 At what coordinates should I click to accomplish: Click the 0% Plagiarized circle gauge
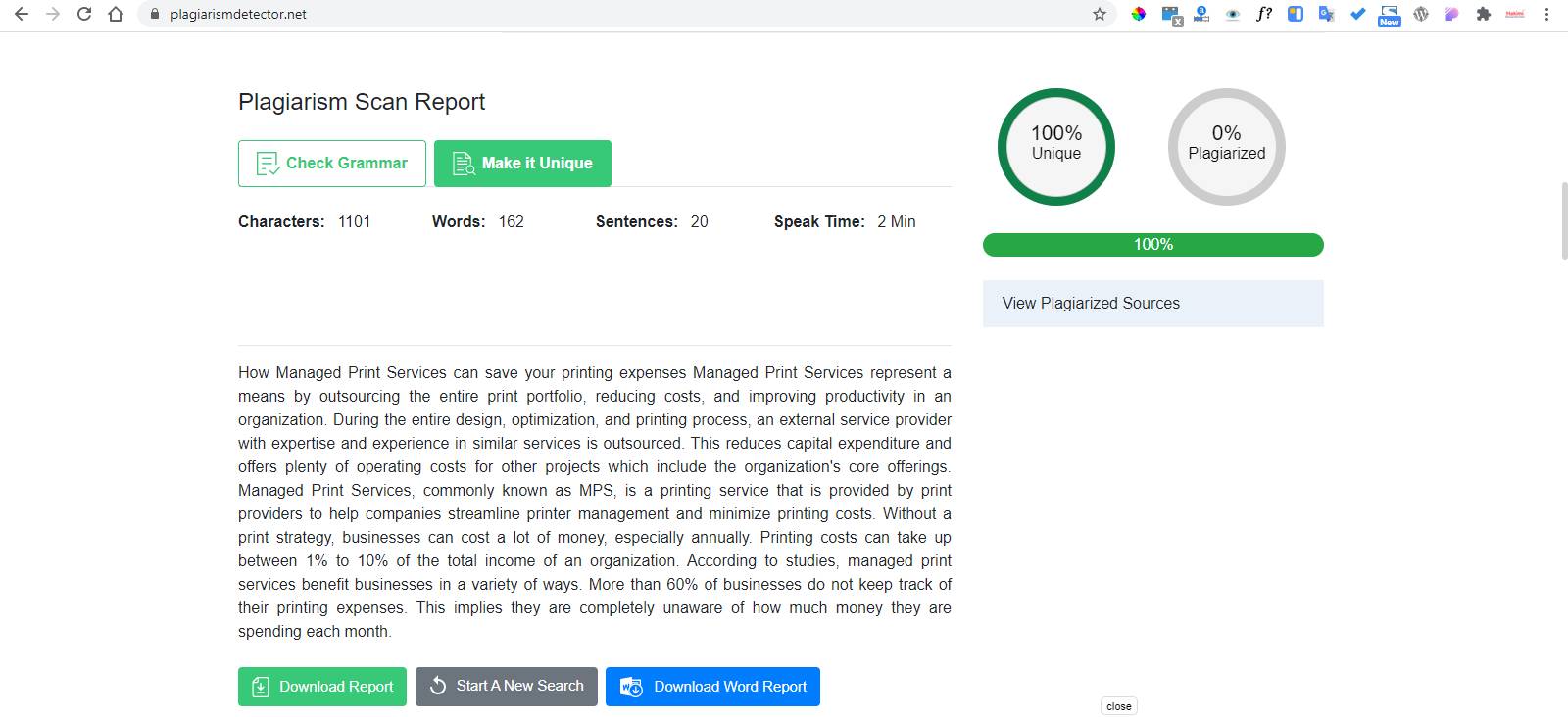coord(1227,147)
